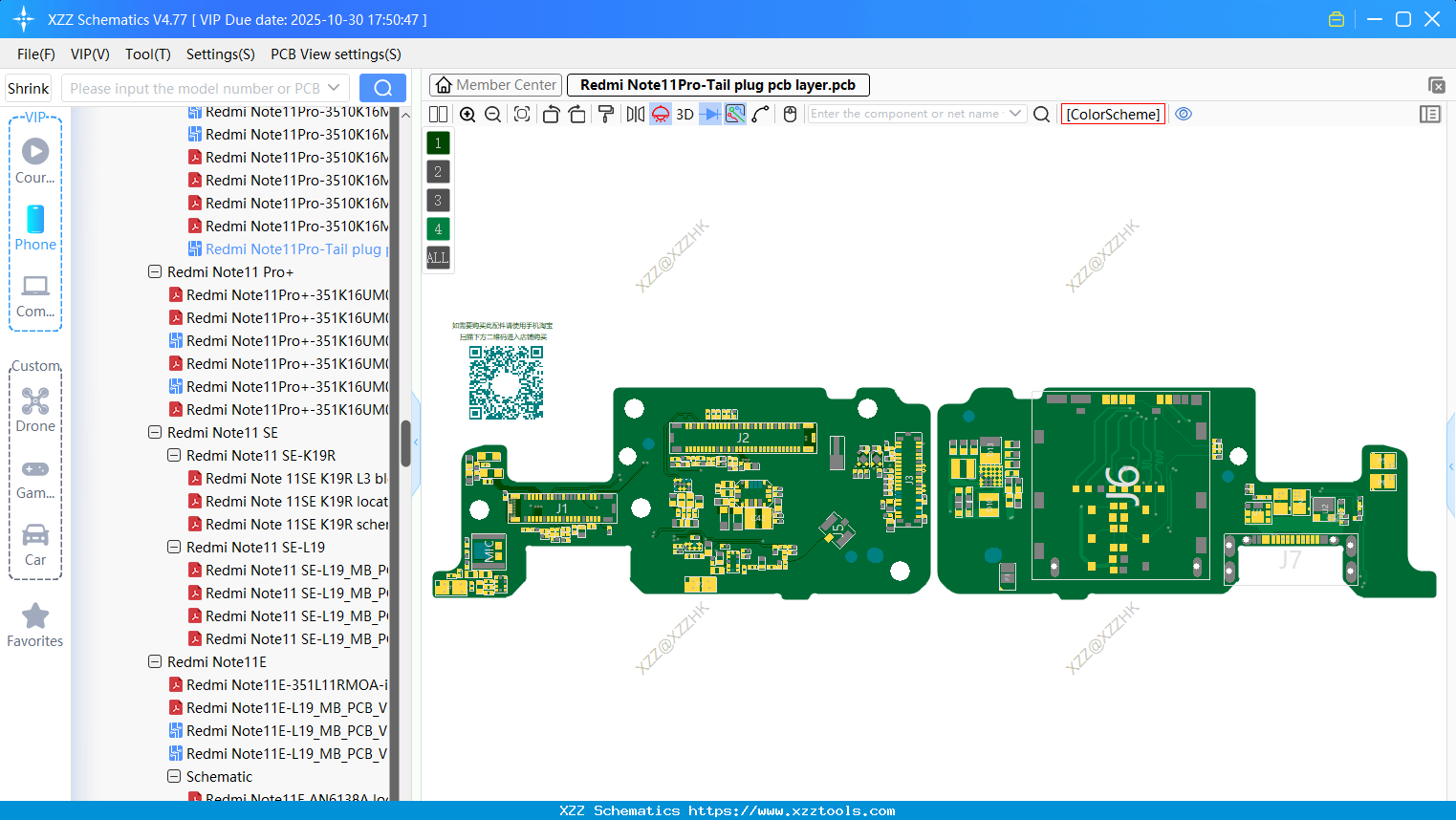The height and width of the screenshot is (820, 1456).
Task: Click the file tree vertical scrollbar
Action: coord(405,443)
